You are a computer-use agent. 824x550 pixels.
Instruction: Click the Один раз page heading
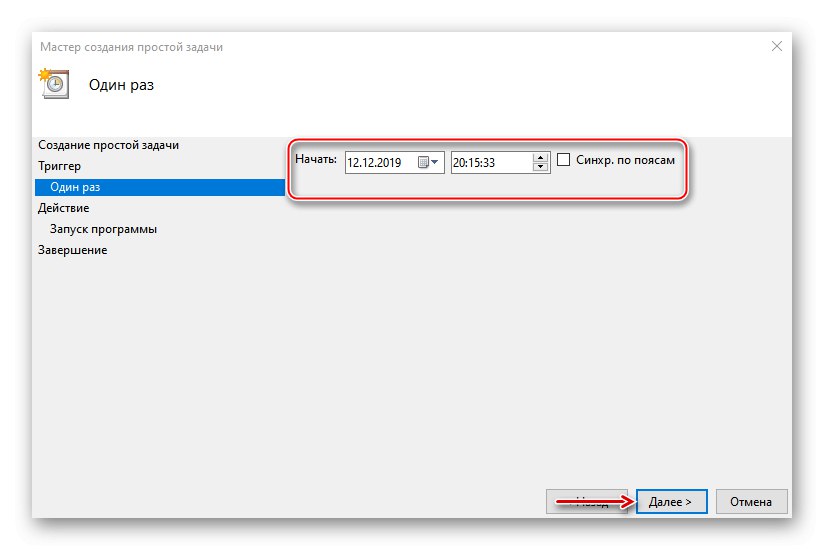121,85
